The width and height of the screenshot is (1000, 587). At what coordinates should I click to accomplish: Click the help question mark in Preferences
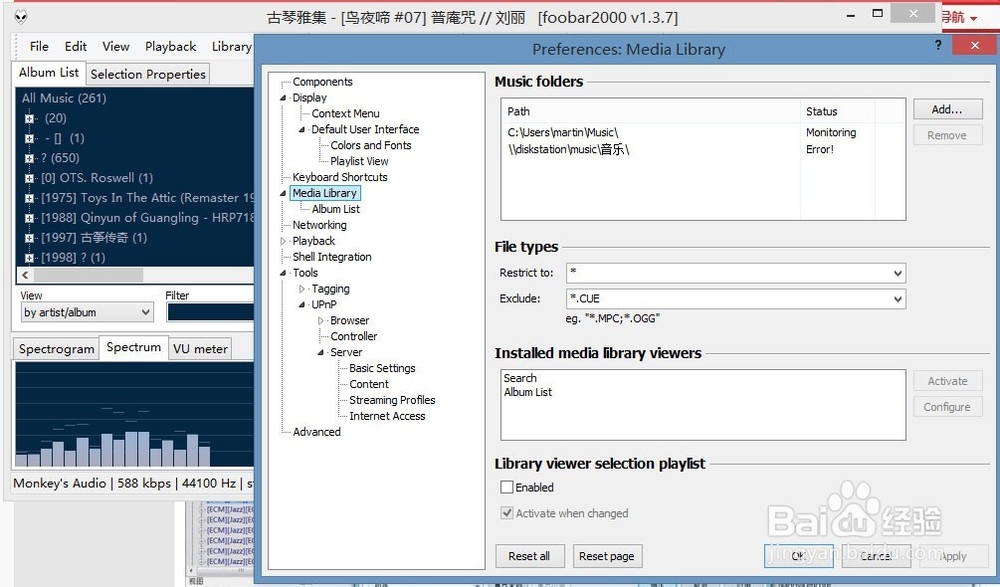coord(938,45)
